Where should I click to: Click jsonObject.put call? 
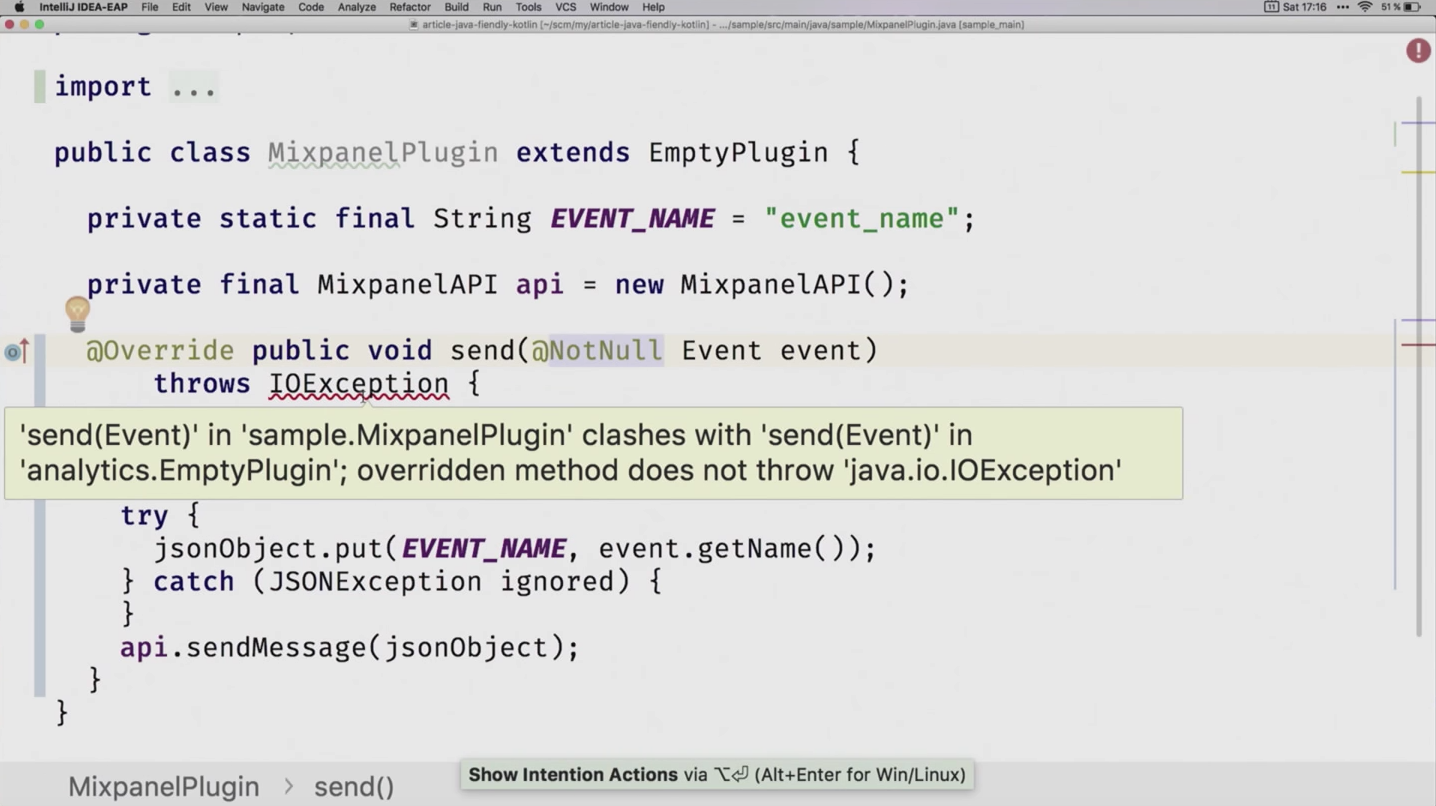click(268, 549)
